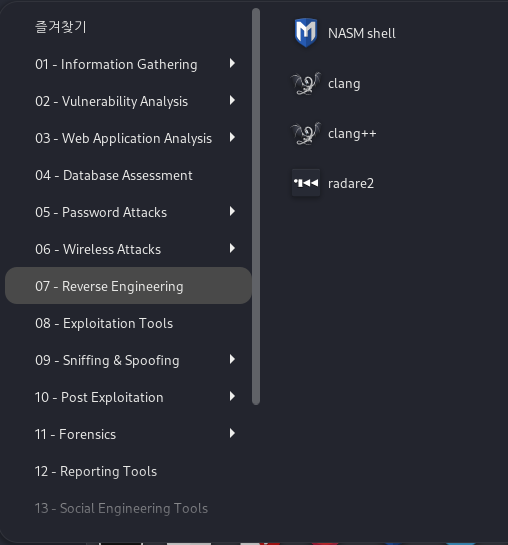Expand the Vulnerability Analysis submenu arrow

[232, 100]
